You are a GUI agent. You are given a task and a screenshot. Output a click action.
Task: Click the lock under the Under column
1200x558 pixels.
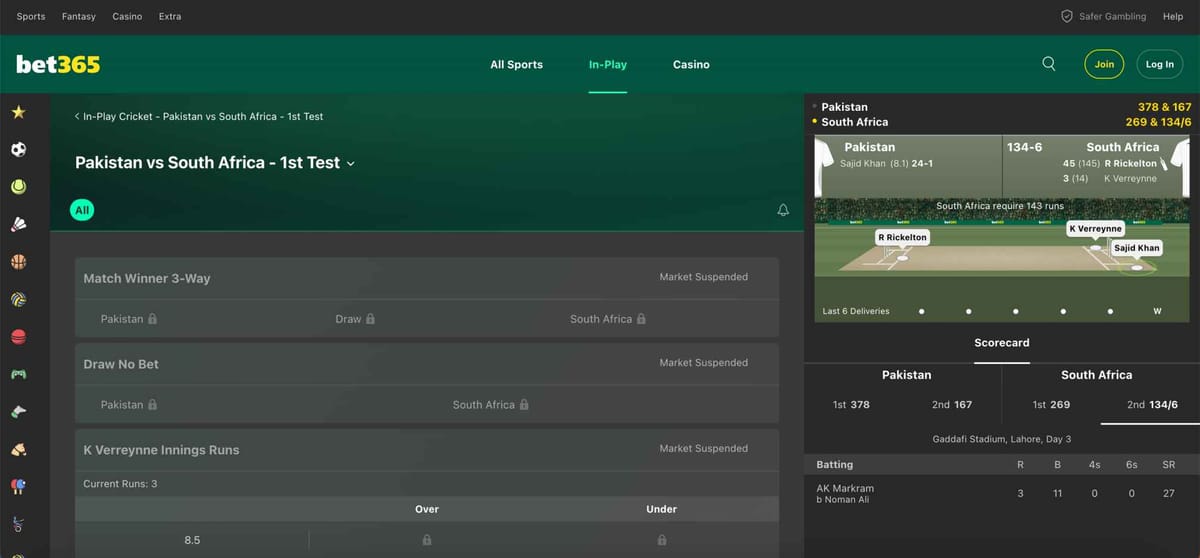662,540
